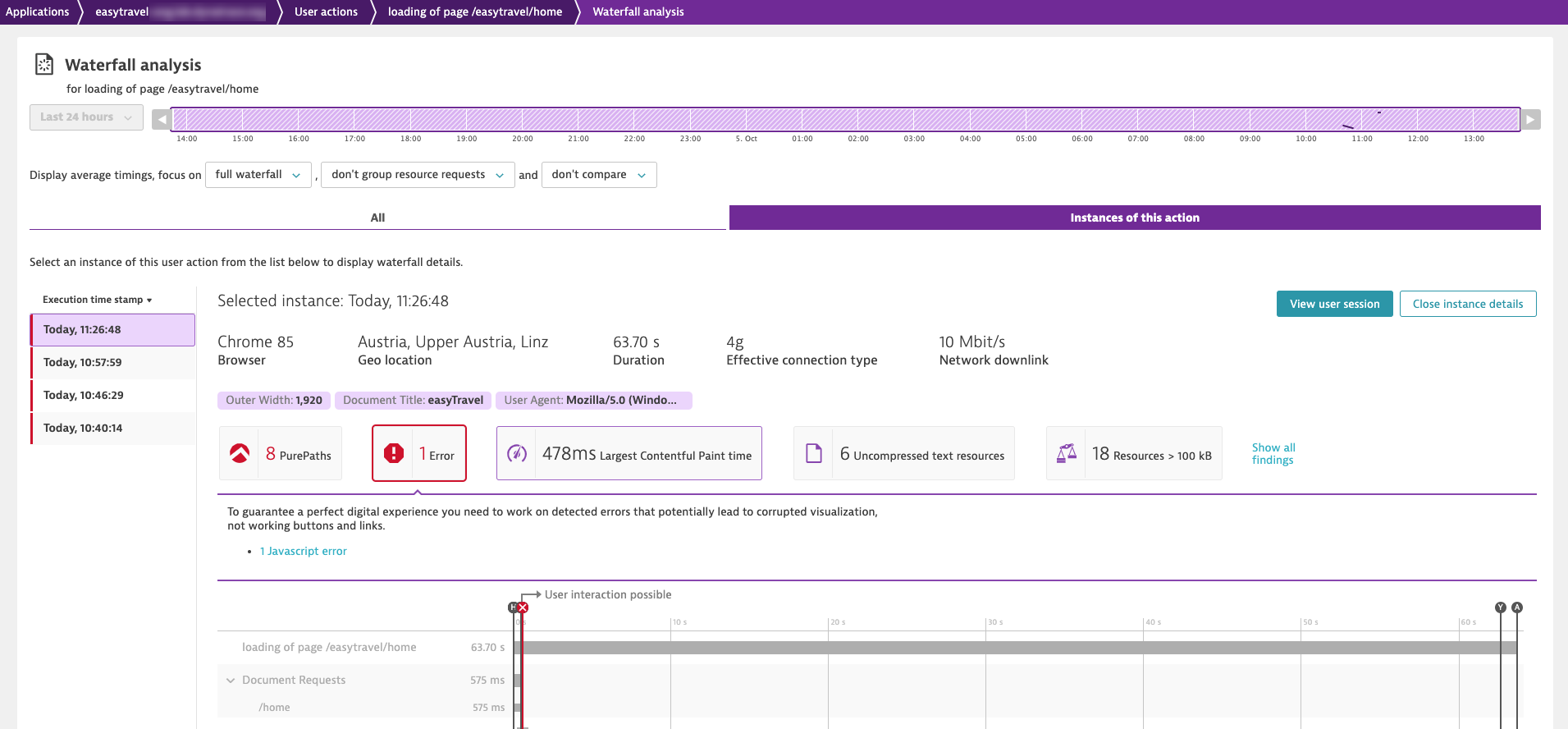Image resolution: width=1568 pixels, height=729 pixels.
Task: Go to Applications breadcrumb
Action: [38, 11]
